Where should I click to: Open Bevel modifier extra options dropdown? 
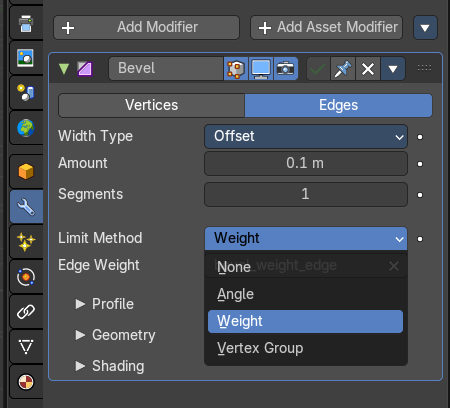click(x=393, y=69)
